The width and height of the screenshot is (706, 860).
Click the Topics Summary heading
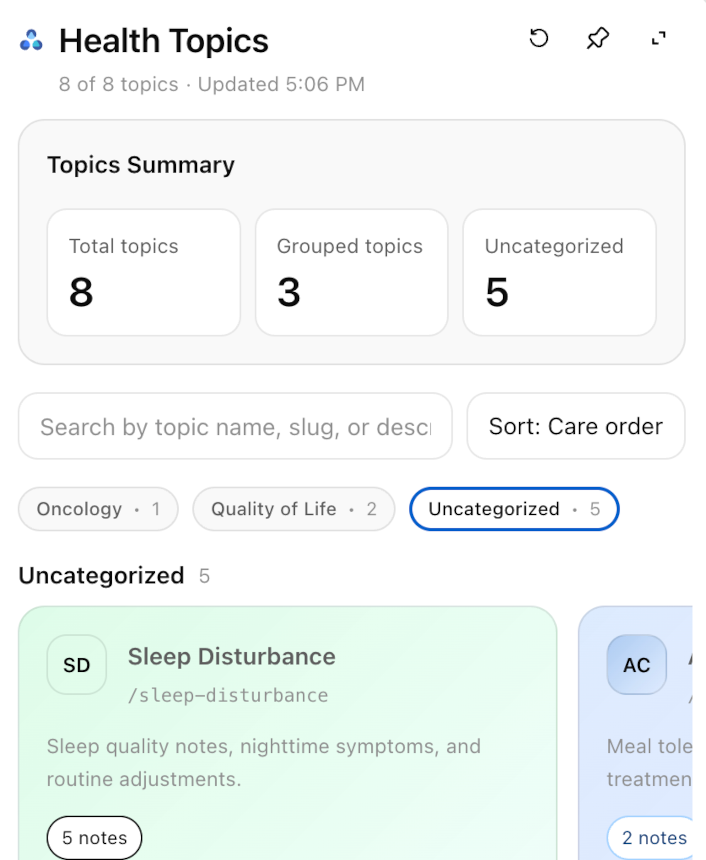[141, 165]
